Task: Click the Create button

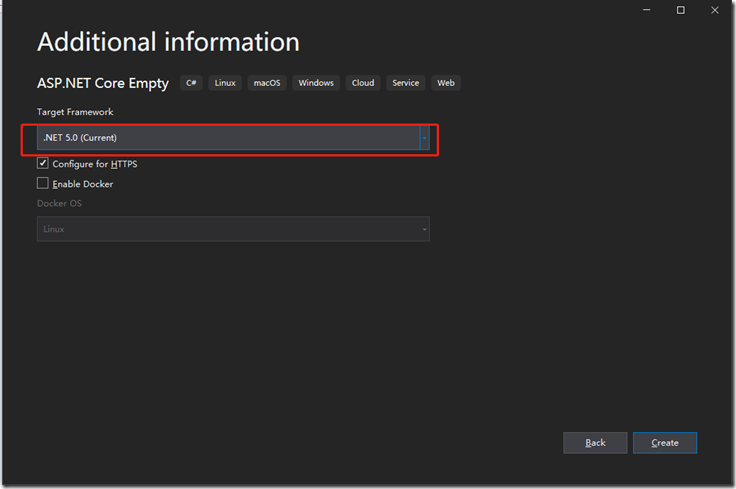Action: 665,443
